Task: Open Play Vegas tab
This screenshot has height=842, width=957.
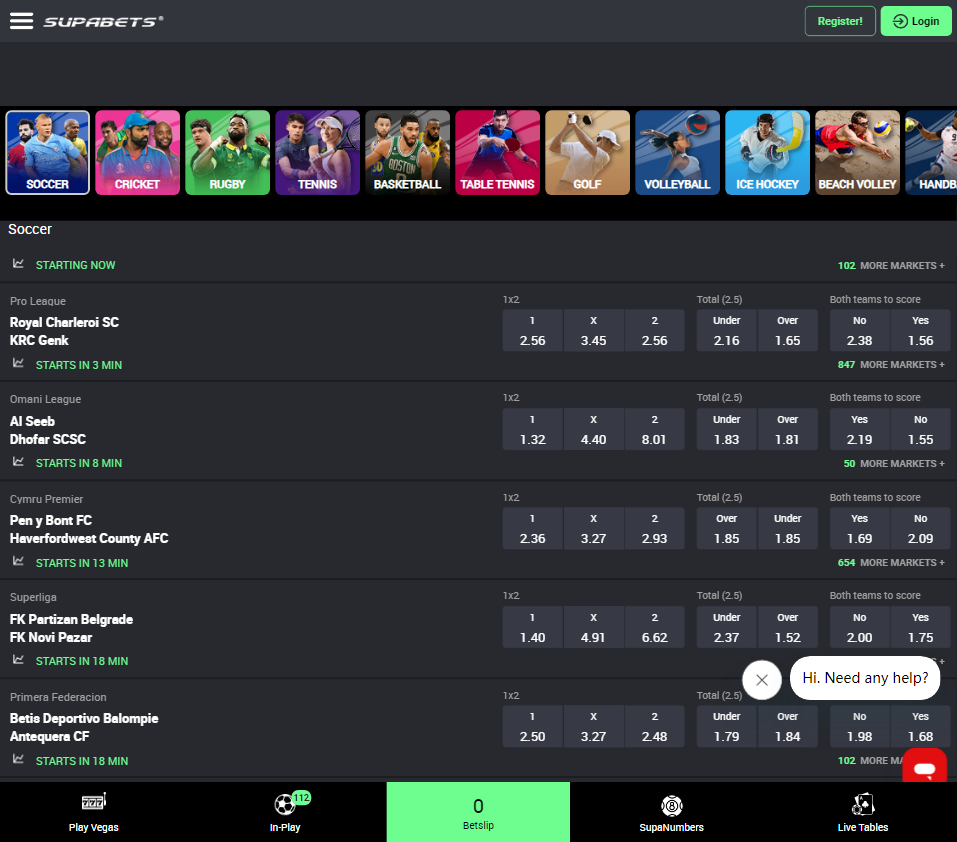Action: click(93, 812)
